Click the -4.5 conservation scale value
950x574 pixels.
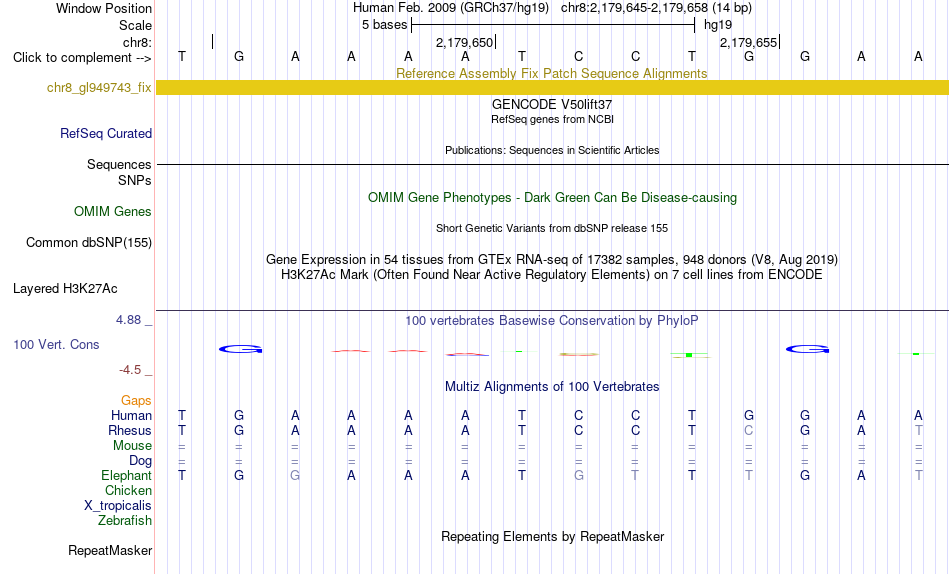(x=130, y=370)
